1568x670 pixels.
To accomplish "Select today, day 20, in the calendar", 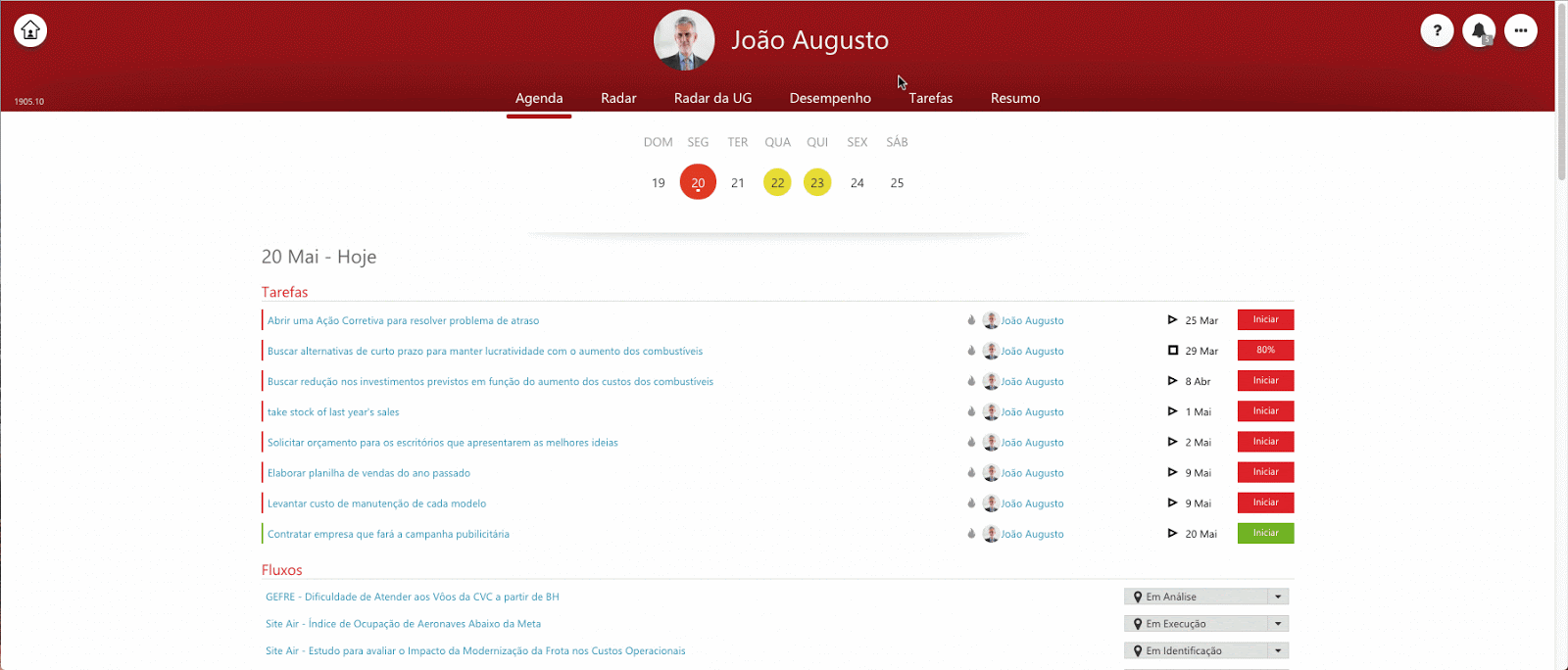I will pyautogui.click(x=698, y=183).
